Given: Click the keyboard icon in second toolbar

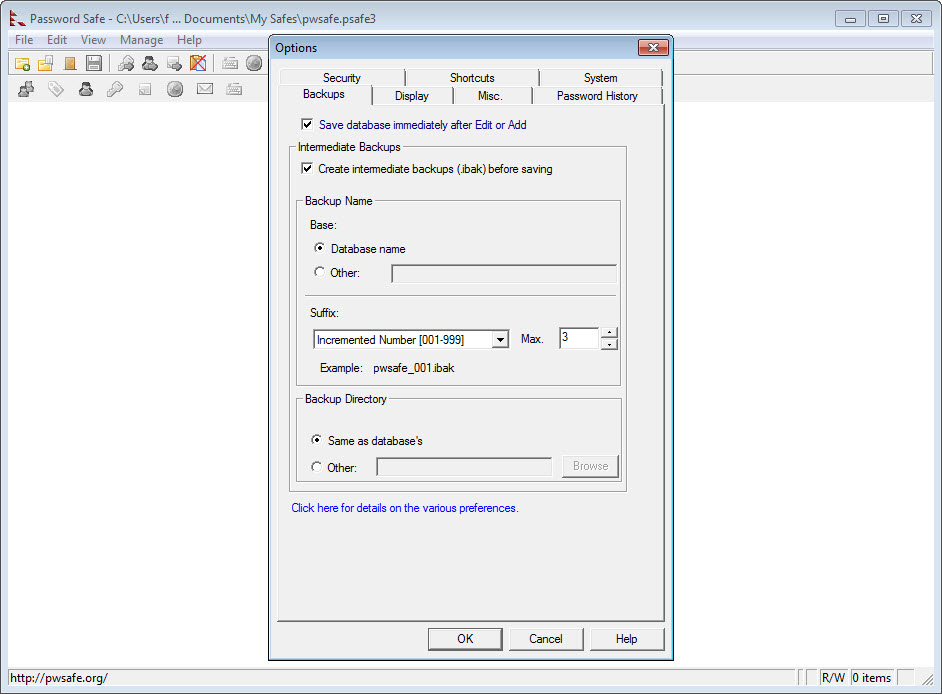Looking at the screenshot, I should pyautogui.click(x=234, y=90).
